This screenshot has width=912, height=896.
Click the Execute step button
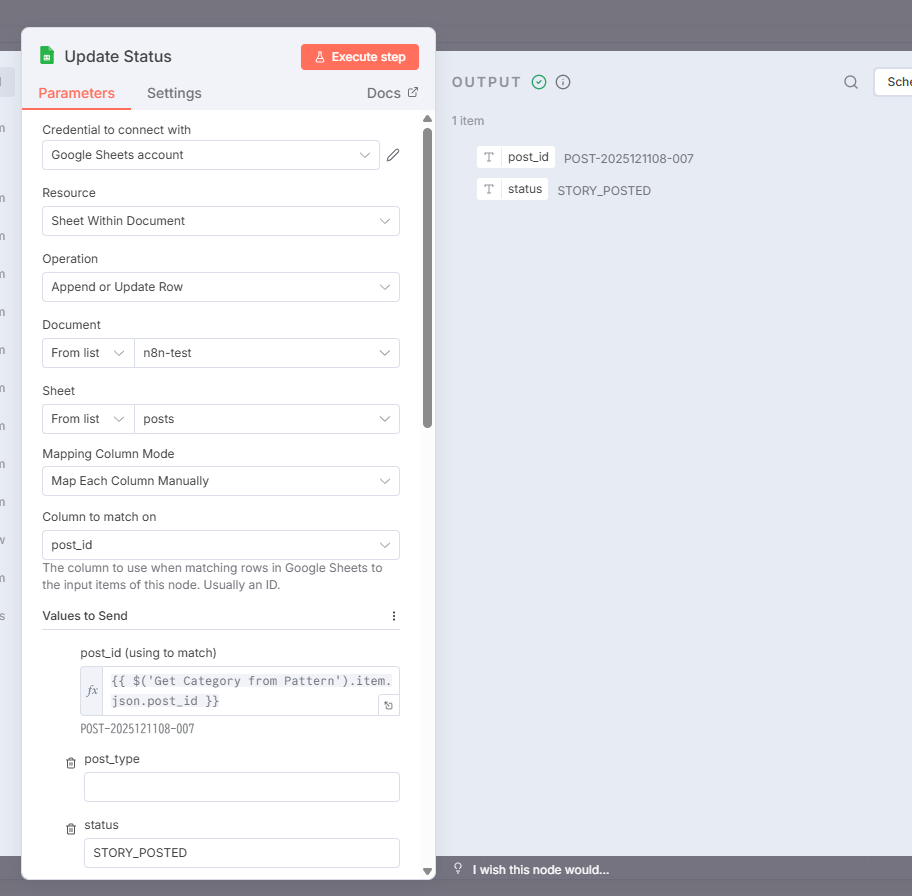click(360, 57)
